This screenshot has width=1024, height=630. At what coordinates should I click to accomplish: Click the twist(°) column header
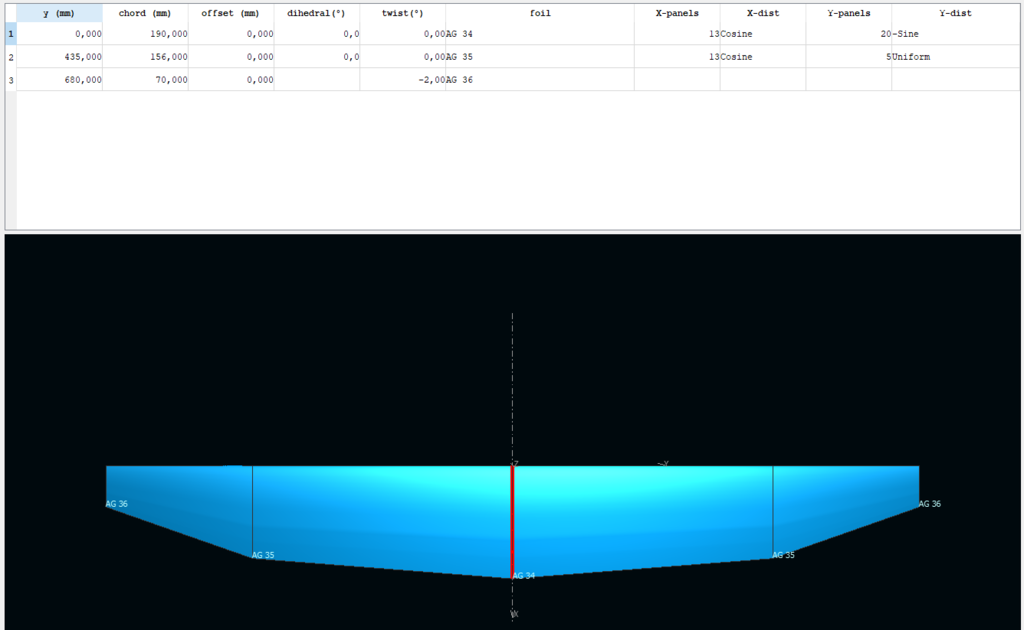point(402,13)
